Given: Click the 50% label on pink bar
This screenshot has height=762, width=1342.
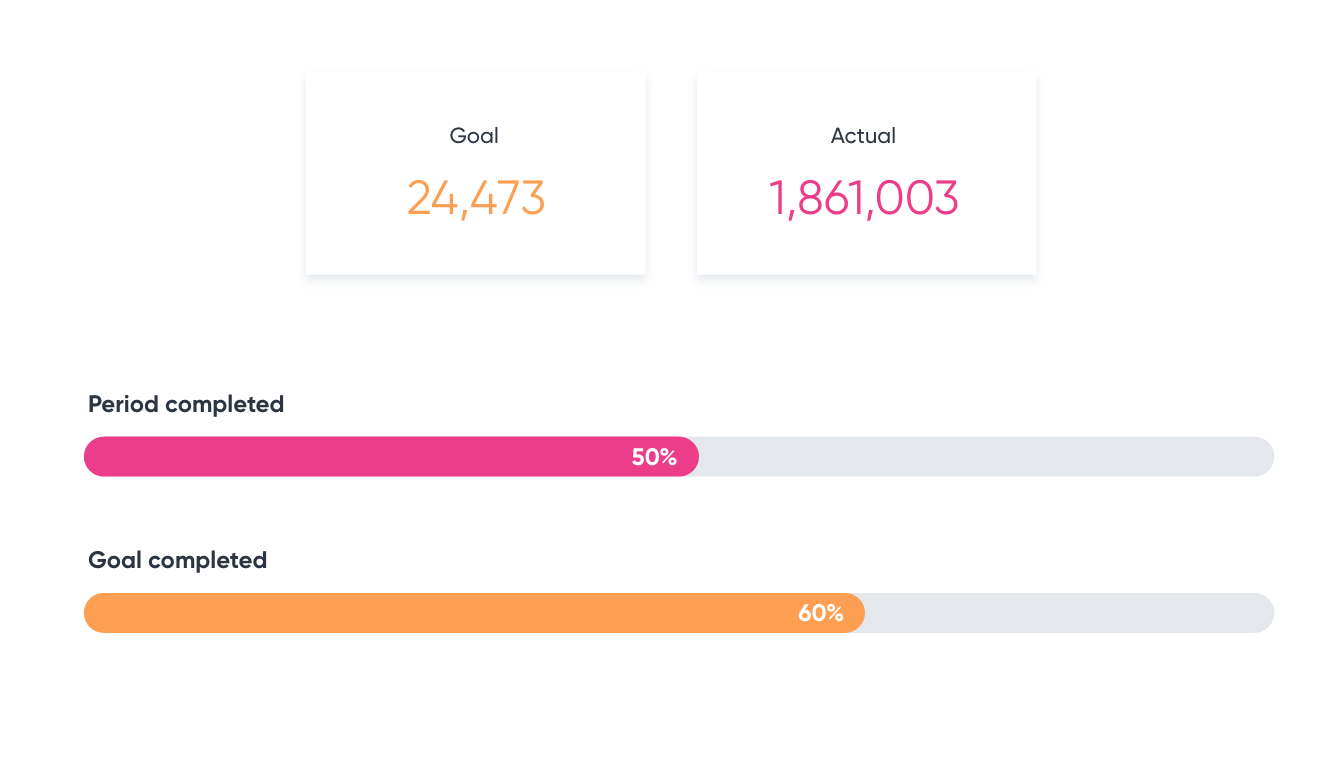Looking at the screenshot, I should (x=654, y=458).
